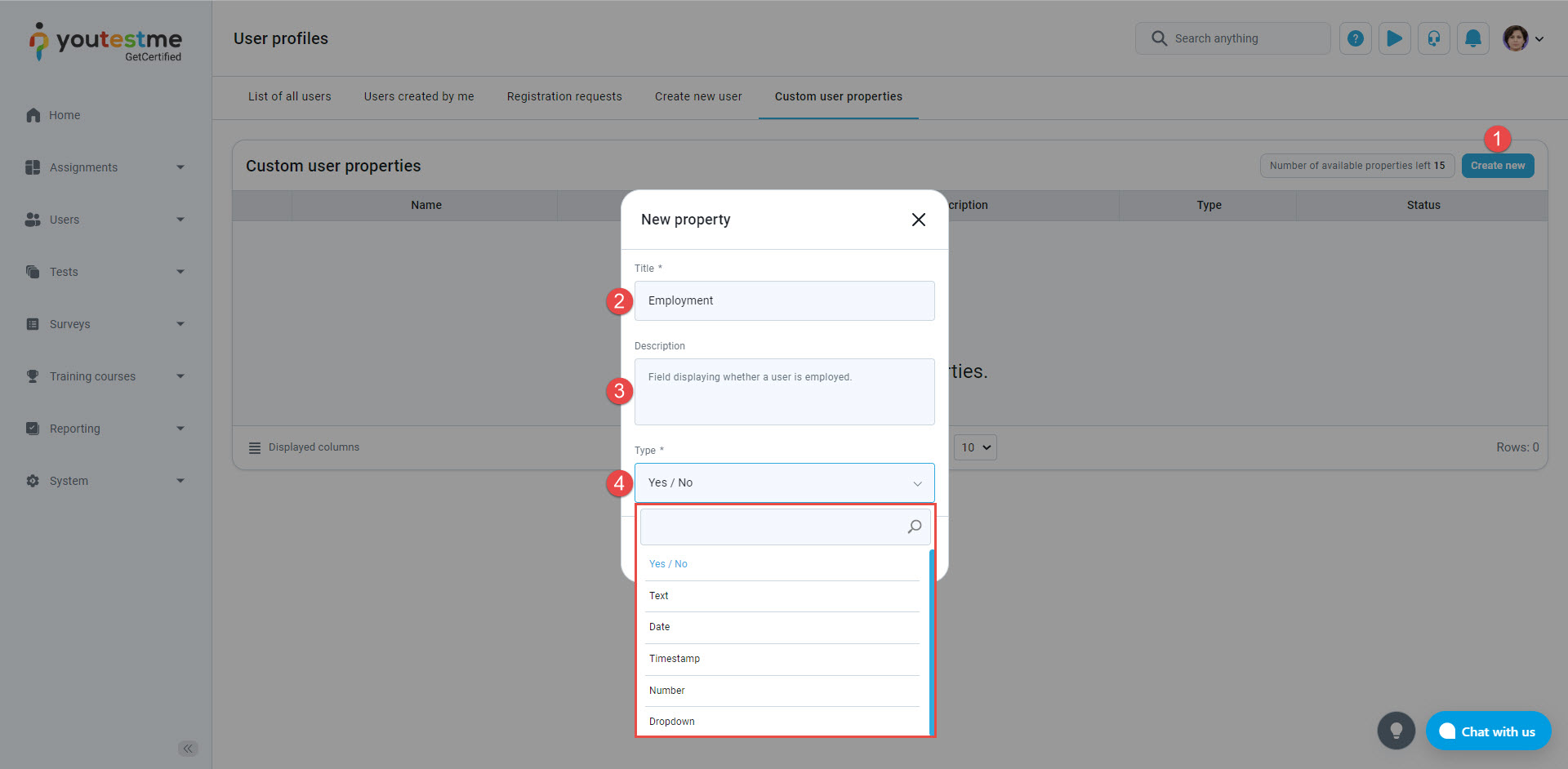The height and width of the screenshot is (769, 1568).
Task: Open Chat with us widget
Action: click(1488, 731)
